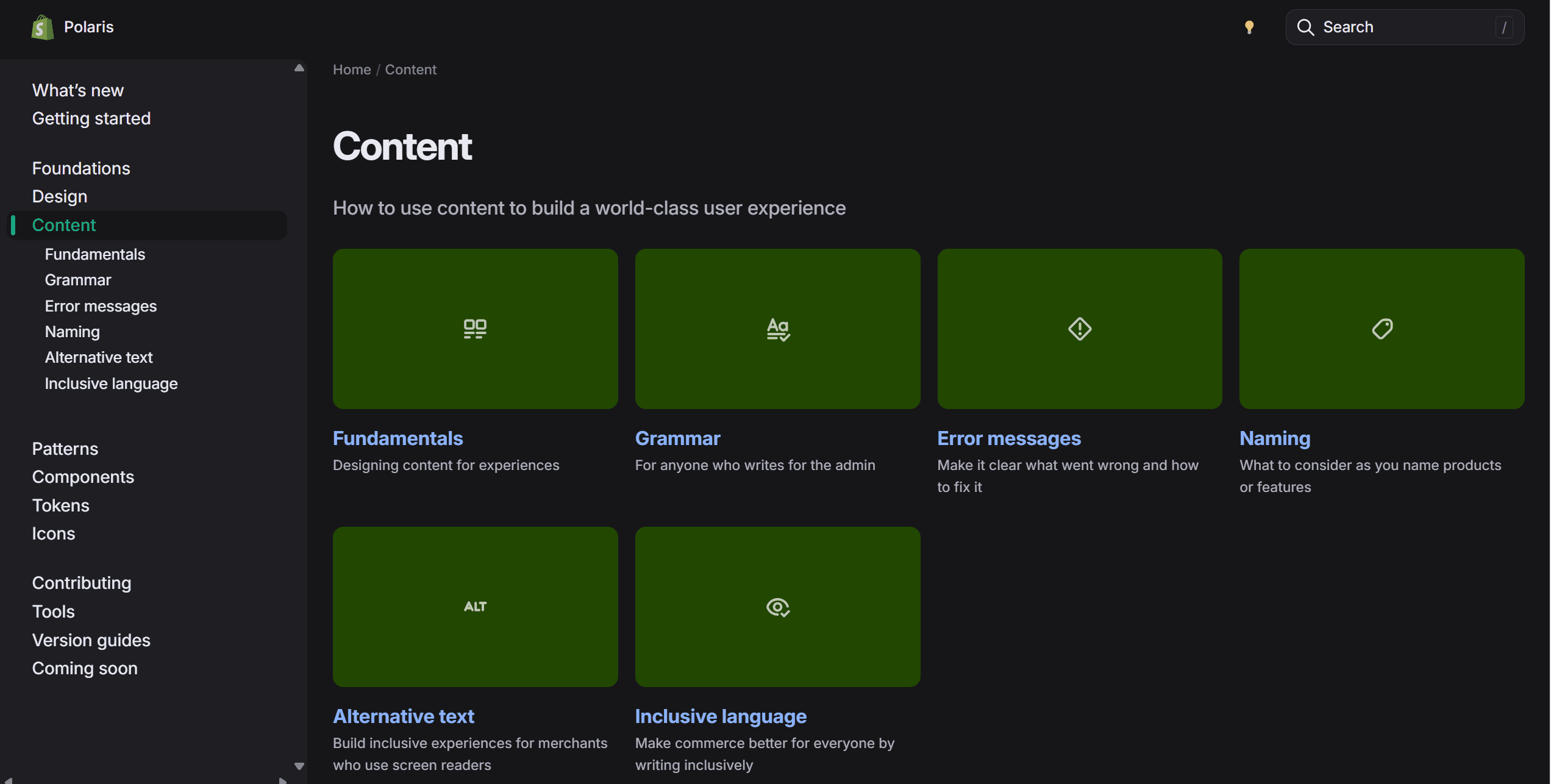
Task: Click "Make commerce better for everyone" description
Action: click(765, 754)
